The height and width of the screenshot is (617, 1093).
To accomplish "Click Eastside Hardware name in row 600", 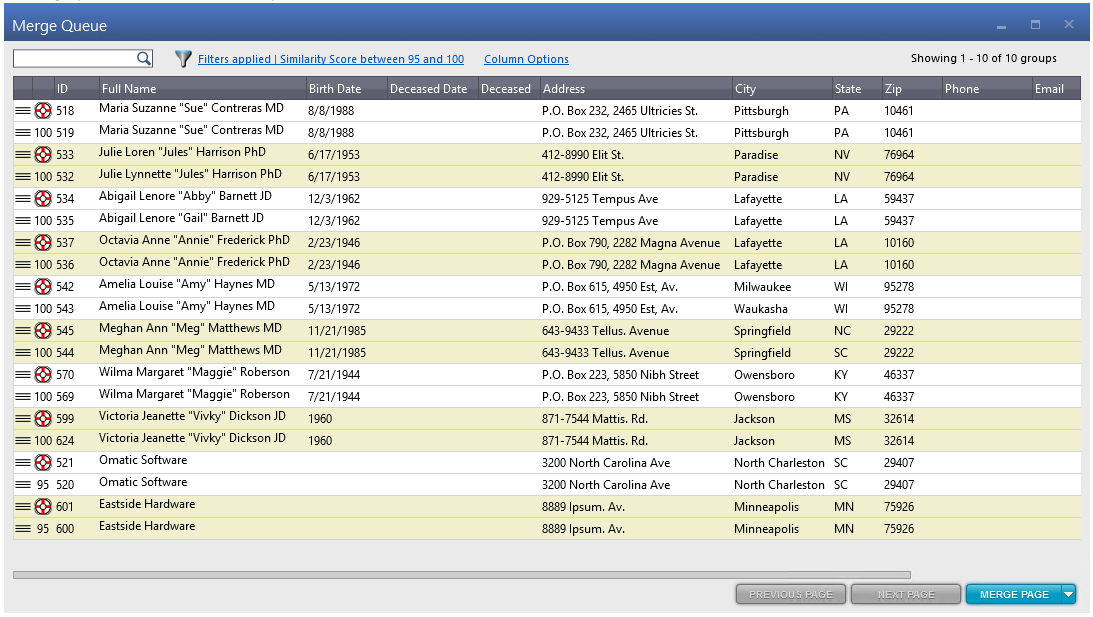I will click(x=147, y=526).
